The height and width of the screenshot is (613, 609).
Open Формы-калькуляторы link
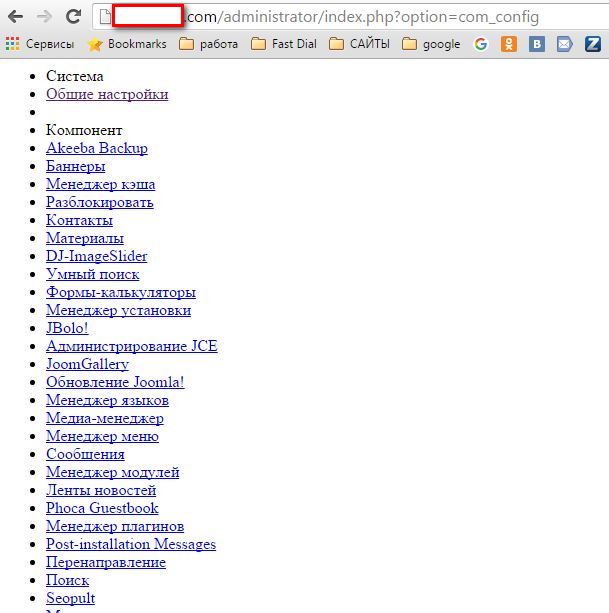coord(121,292)
